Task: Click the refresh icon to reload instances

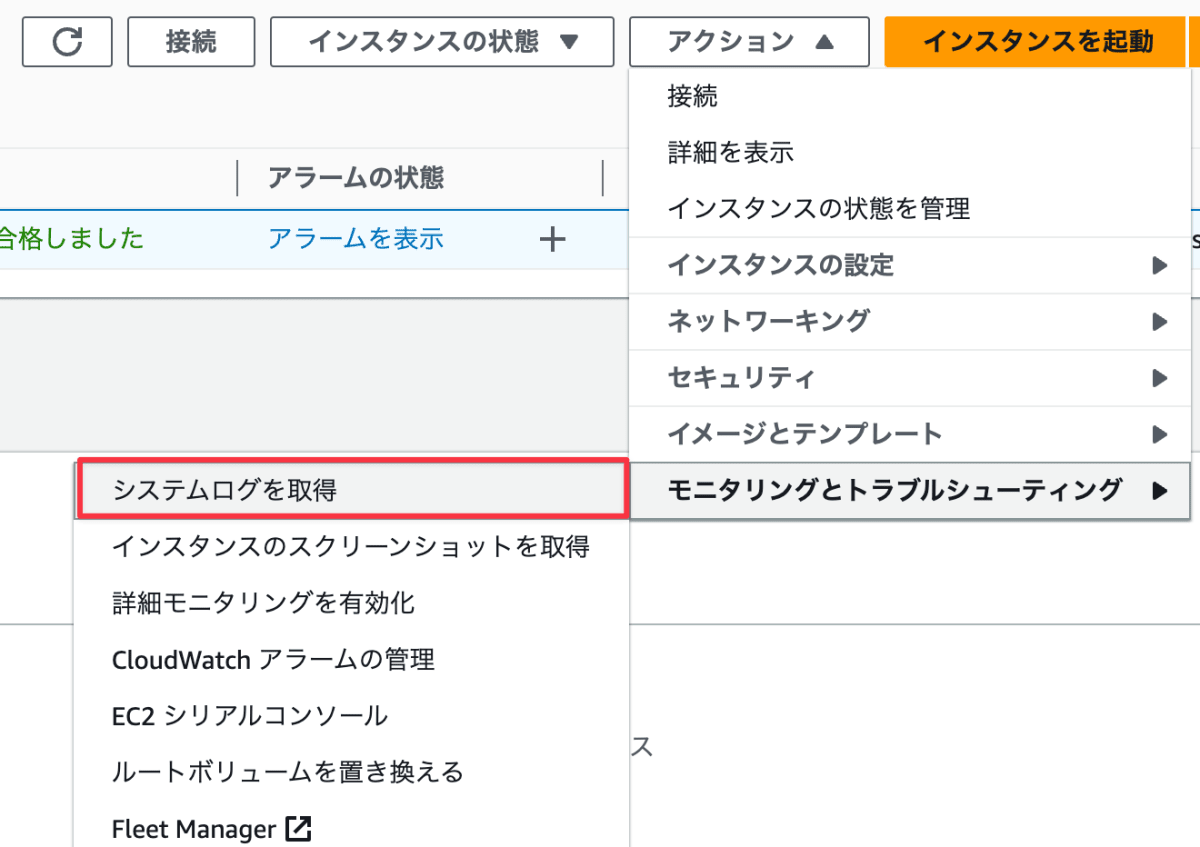Action: click(x=66, y=41)
